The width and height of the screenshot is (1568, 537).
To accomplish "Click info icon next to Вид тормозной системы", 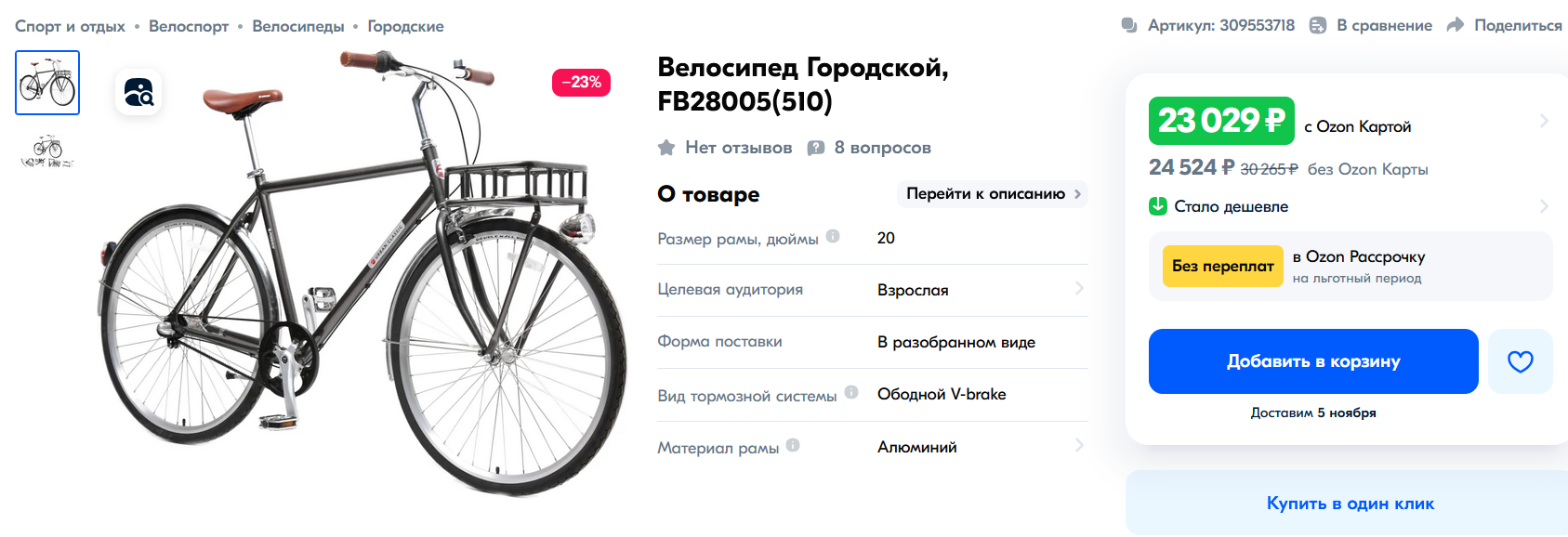I will click(851, 392).
